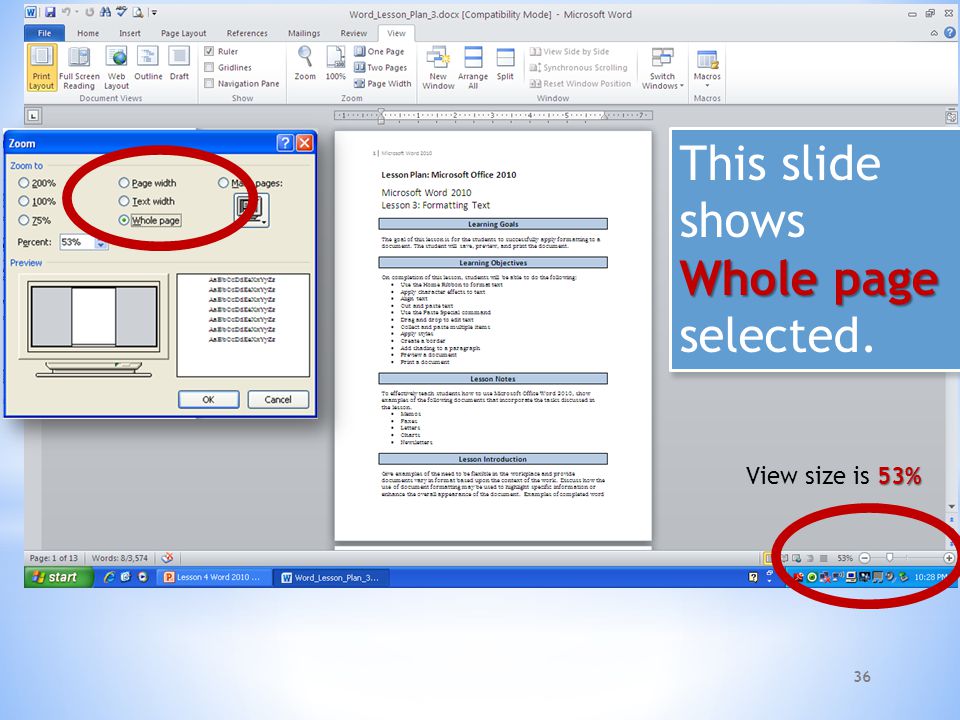This screenshot has width=960, height=720.
Task: Open the Undo history dropdown arrow
Action: [x=77, y=12]
